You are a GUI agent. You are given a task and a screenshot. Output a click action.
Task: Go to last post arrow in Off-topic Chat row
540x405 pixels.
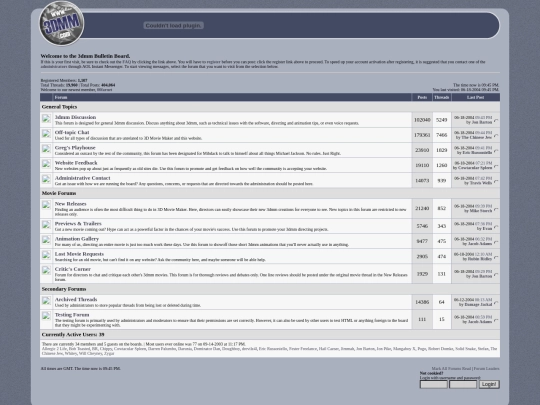[x=496, y=136]
